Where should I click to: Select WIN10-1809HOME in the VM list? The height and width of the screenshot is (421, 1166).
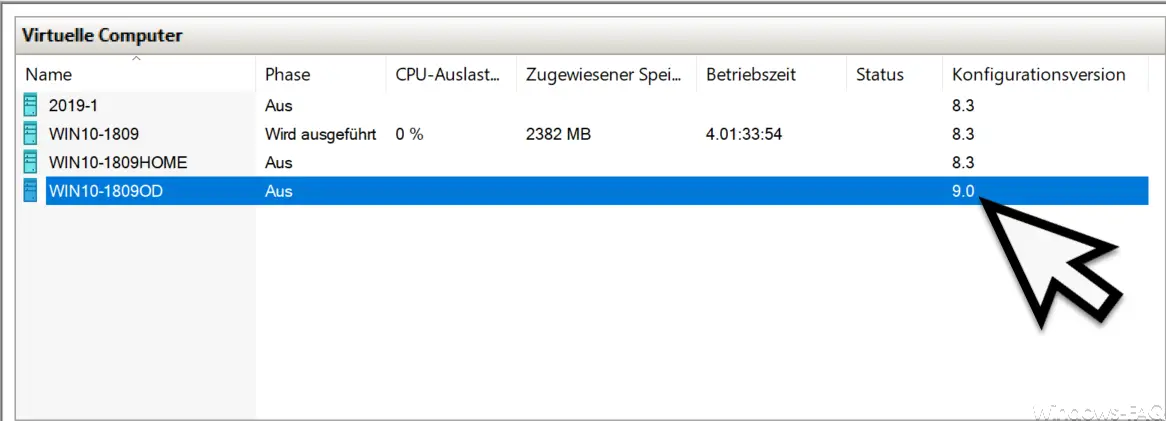(118, 163)
